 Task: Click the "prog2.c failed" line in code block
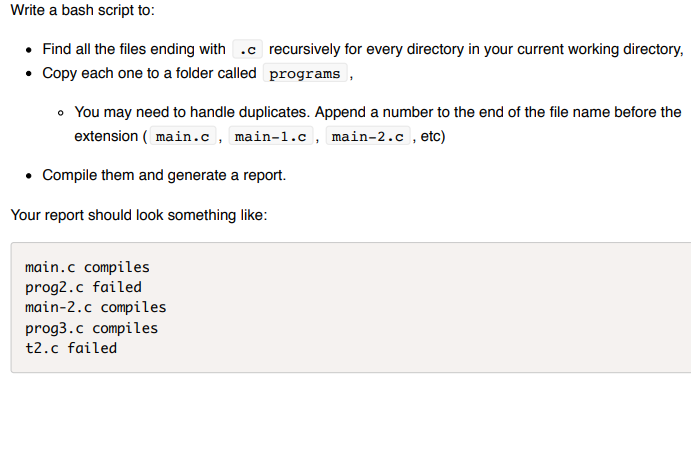[x=83, y=287]
